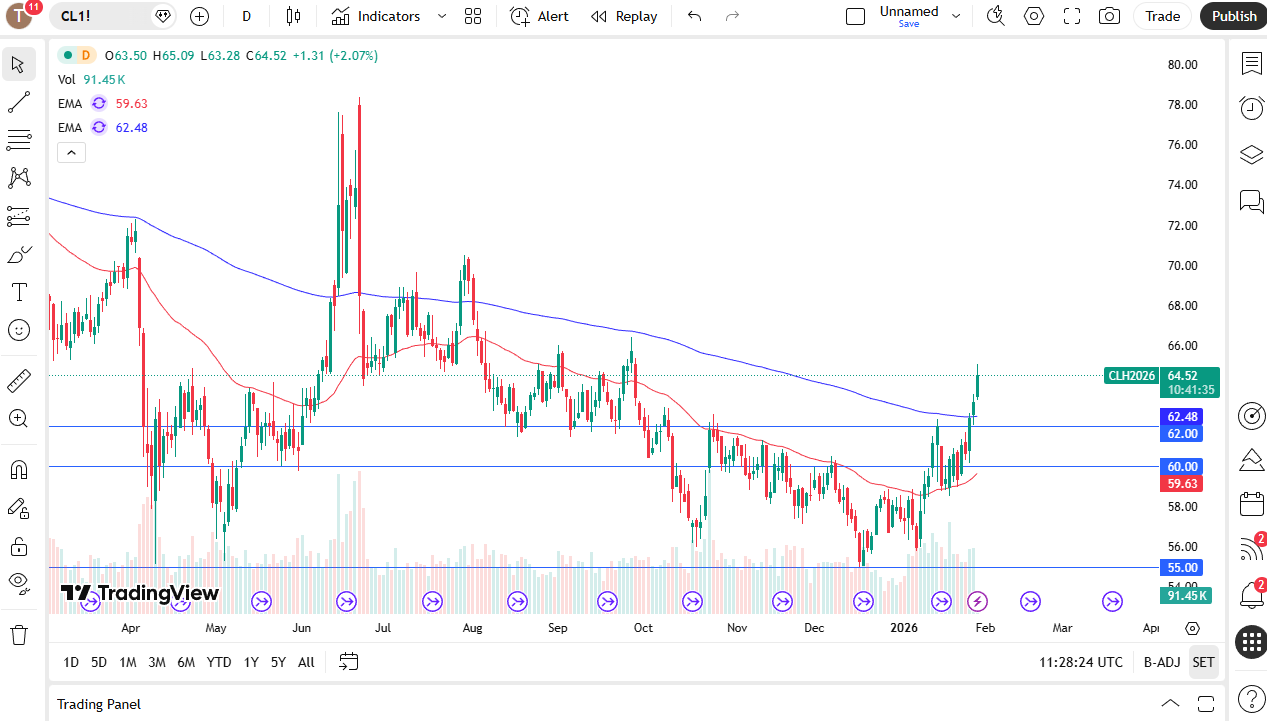The height and width of the screenshot is (721, 1267).
Task: Select the text annotation tool
Action: pos(18,292)
